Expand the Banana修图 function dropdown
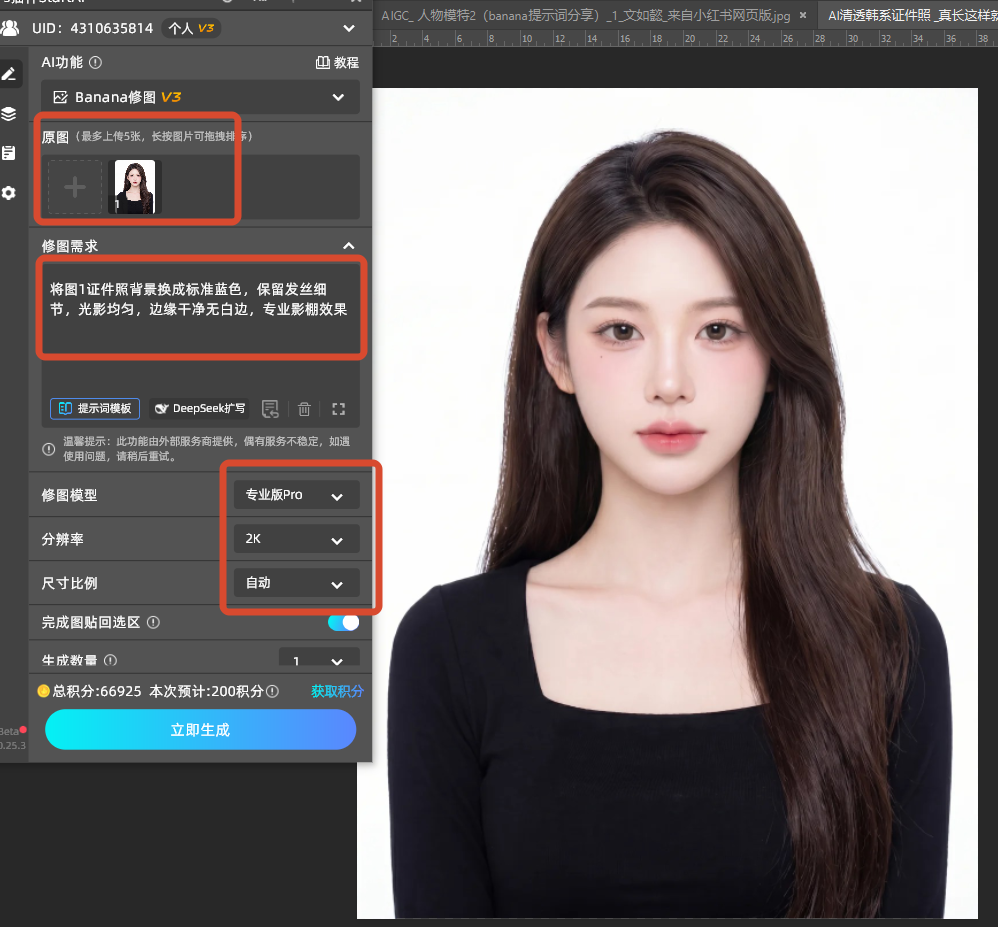Image resolution: width=998 pixels, height=927 pixels. [x=200, y=97]
